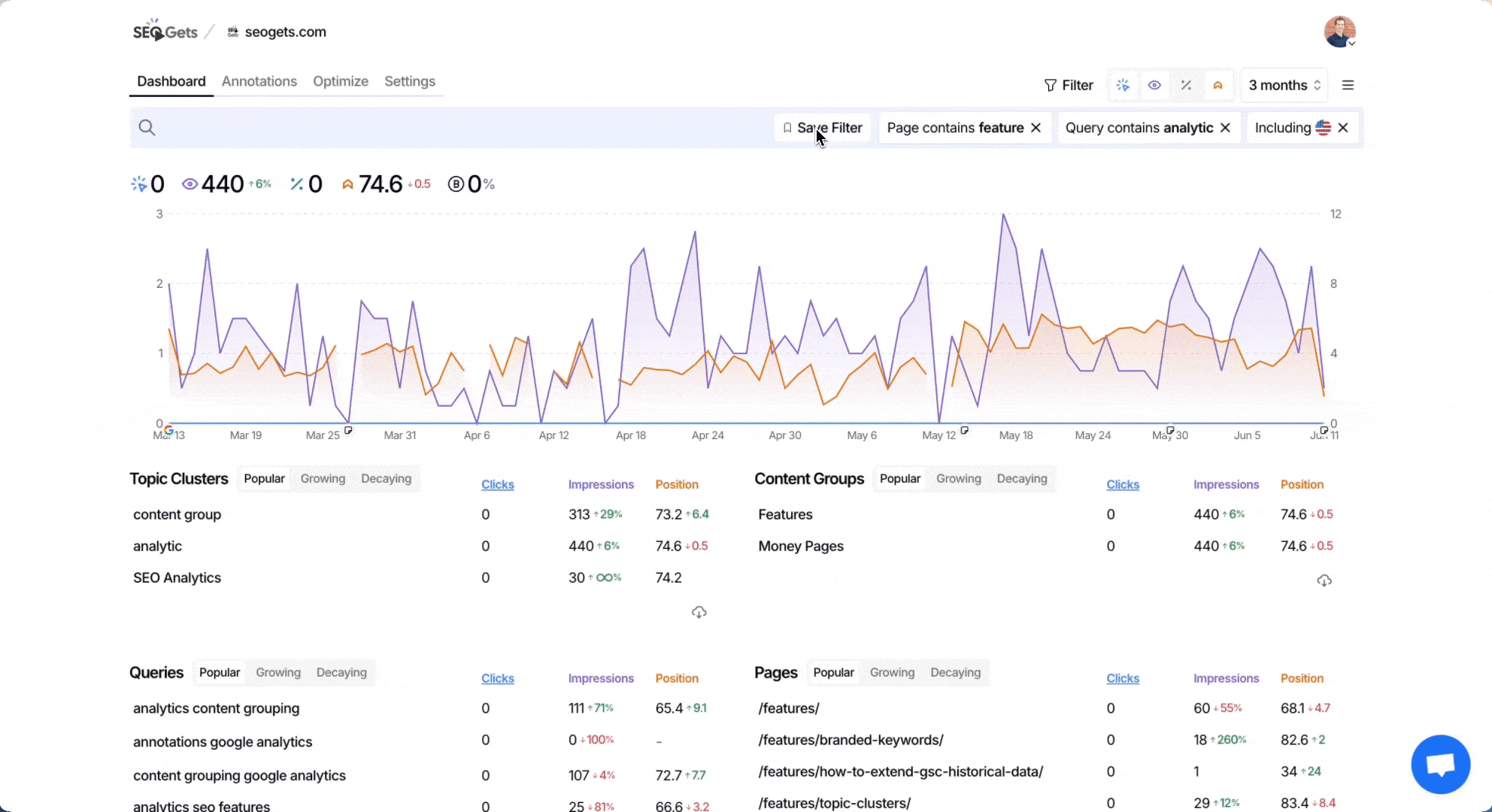
Task: Remove the Including US country filter
Action: 1343,128
